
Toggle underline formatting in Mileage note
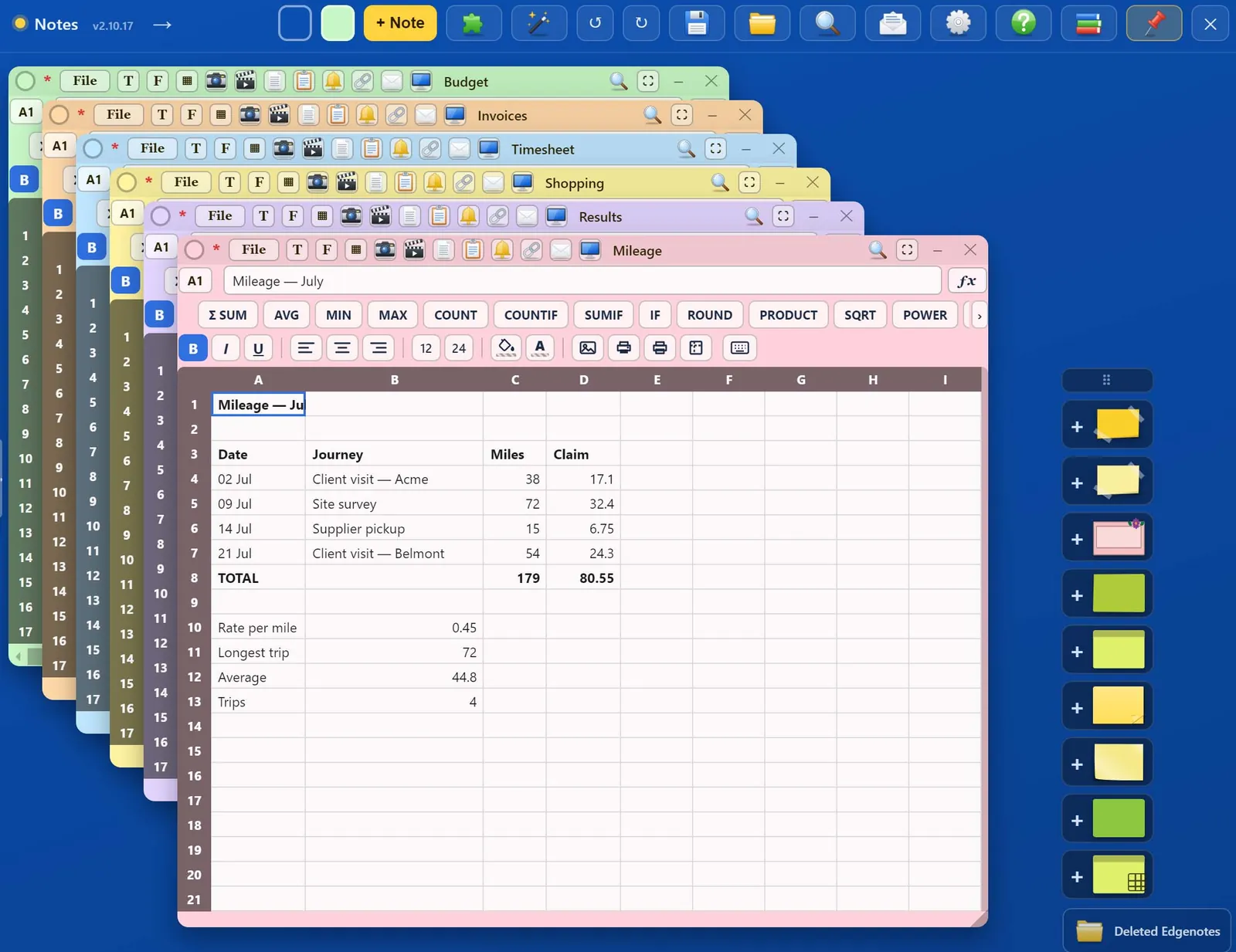click(x=258, y=348)
